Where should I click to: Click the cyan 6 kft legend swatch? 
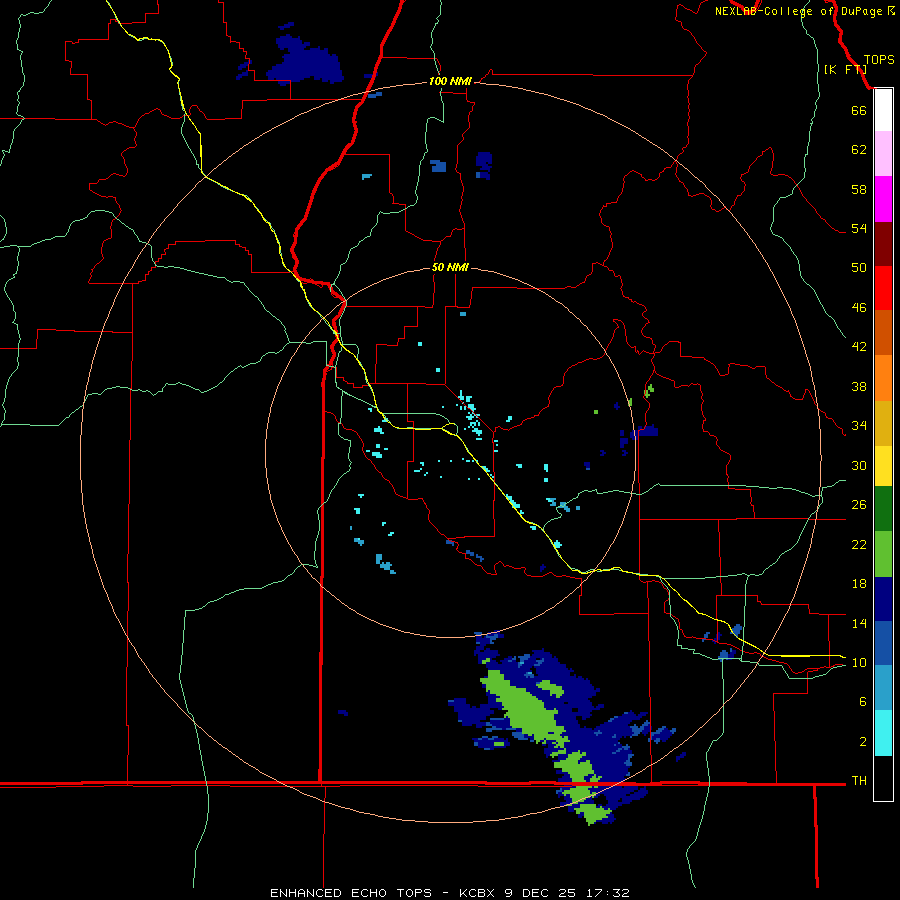[883, 733]
